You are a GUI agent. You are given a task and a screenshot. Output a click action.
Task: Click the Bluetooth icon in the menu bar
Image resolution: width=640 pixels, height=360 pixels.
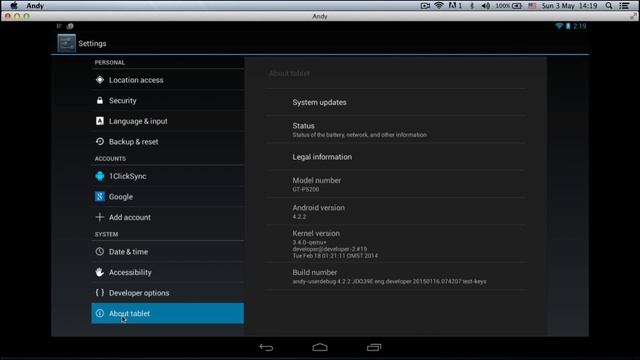472,5
